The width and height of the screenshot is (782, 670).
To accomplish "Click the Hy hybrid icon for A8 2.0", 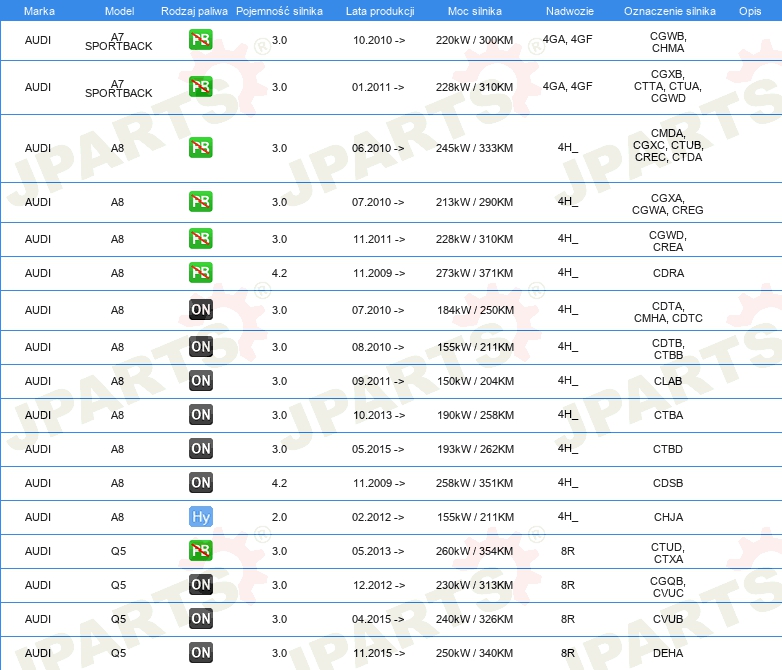I will [200, 517].
